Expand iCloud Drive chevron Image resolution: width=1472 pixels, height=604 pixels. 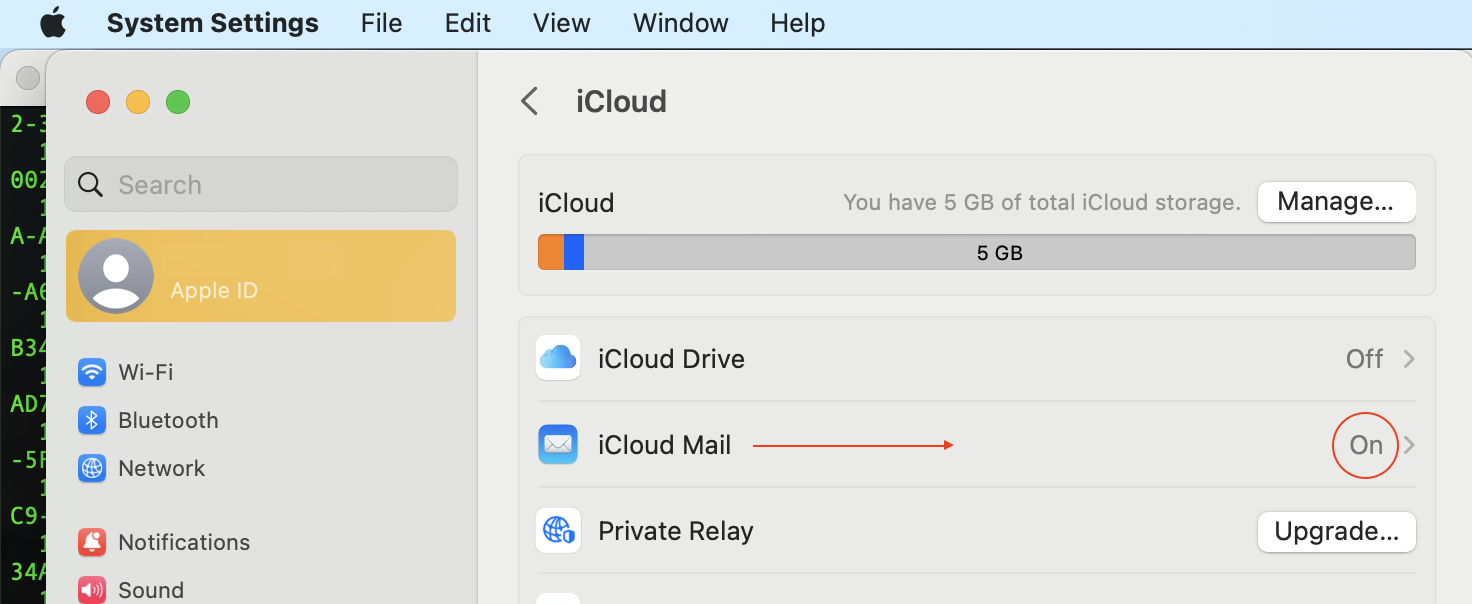point(1409,359)
